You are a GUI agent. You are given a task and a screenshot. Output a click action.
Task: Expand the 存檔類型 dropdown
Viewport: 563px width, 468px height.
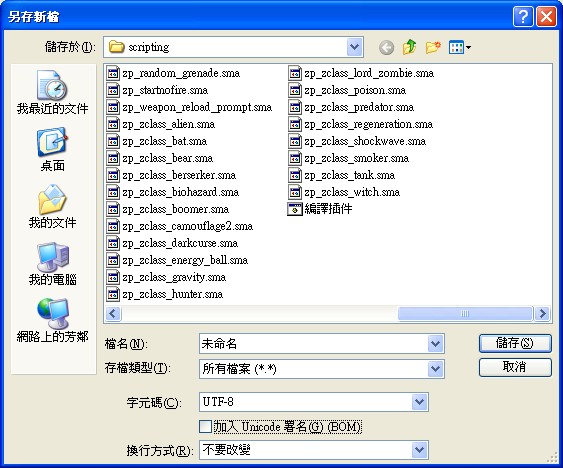(435, 369)
